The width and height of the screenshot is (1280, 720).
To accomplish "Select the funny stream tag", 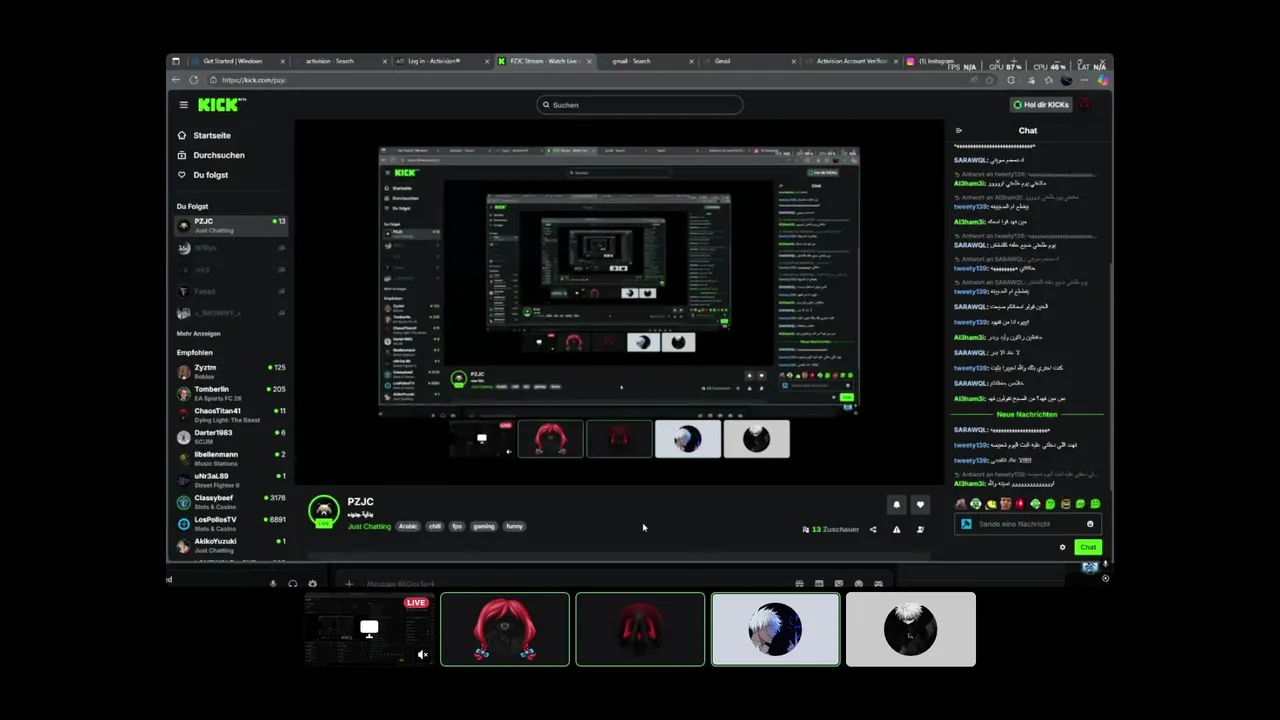I will [x=514, y=526].
